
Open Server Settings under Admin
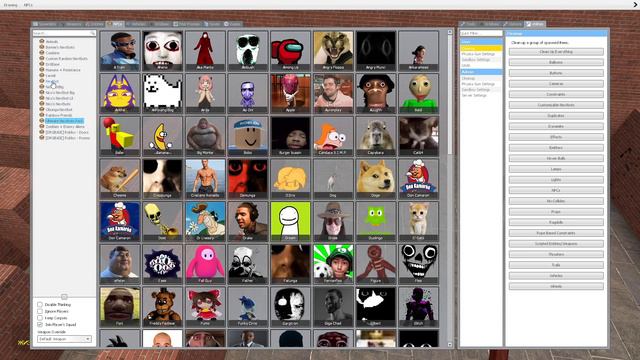[x=474, y=95]
